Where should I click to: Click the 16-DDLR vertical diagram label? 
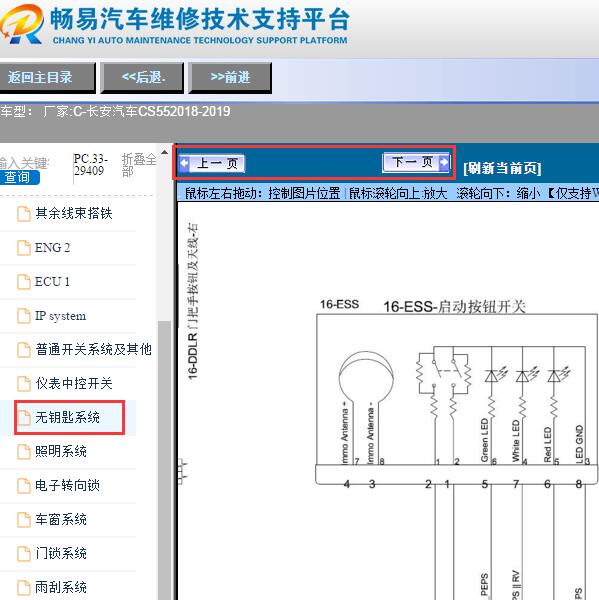pos(193,302)
